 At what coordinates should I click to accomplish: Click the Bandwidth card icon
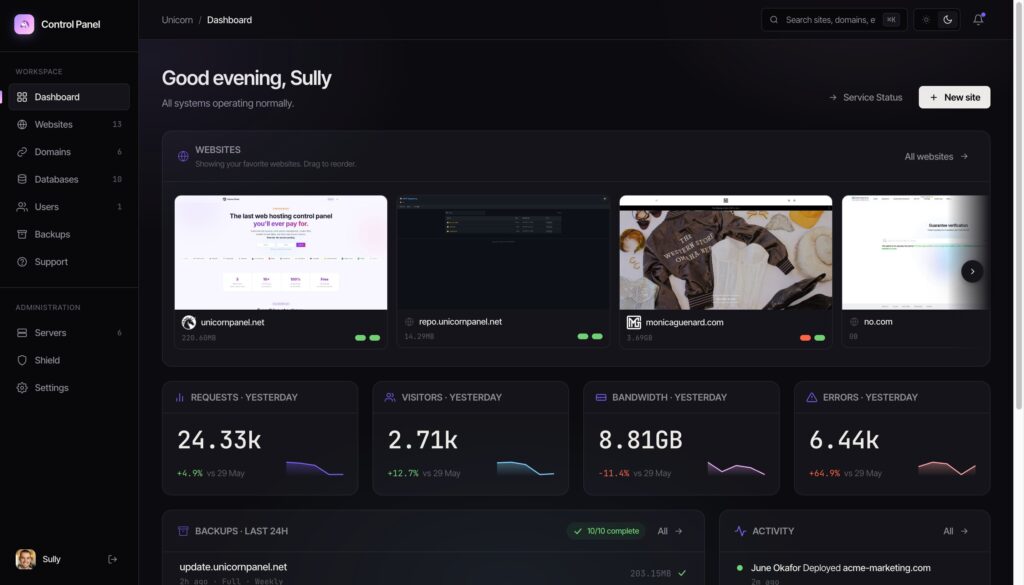(x=601, y=397)
